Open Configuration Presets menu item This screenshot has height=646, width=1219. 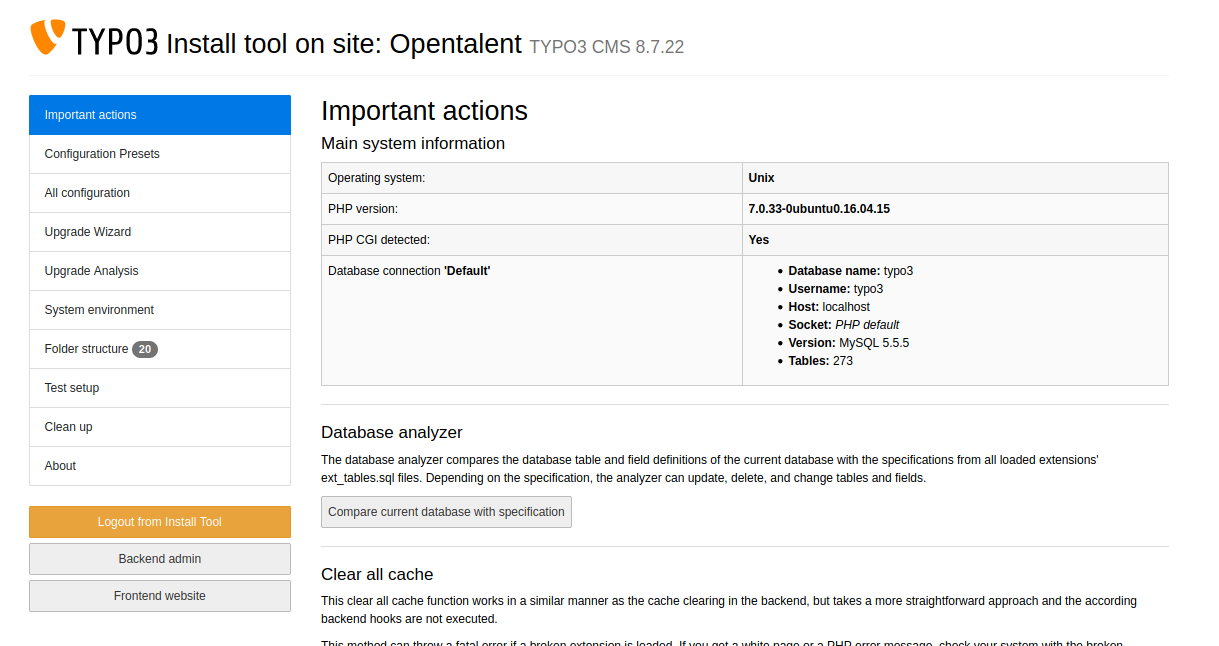160,154
